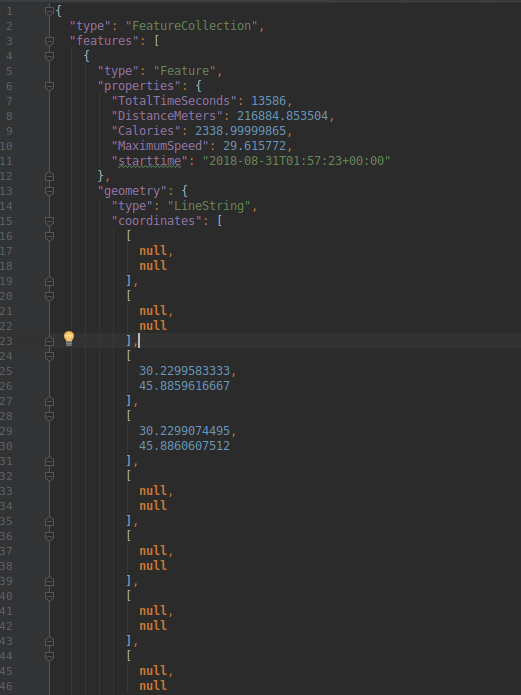Click the fold end marker on line 31
This screenshot has width=521, height=695.
[x=50, y=461]
